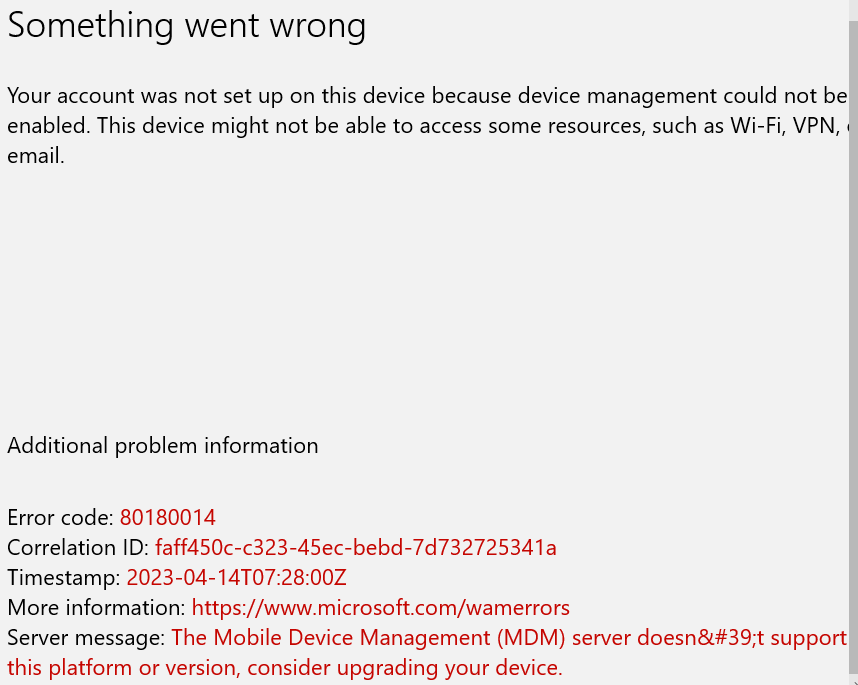Click the "Server message:" label
The height and width of the screenshot is (685, 858).
(86, 638)
